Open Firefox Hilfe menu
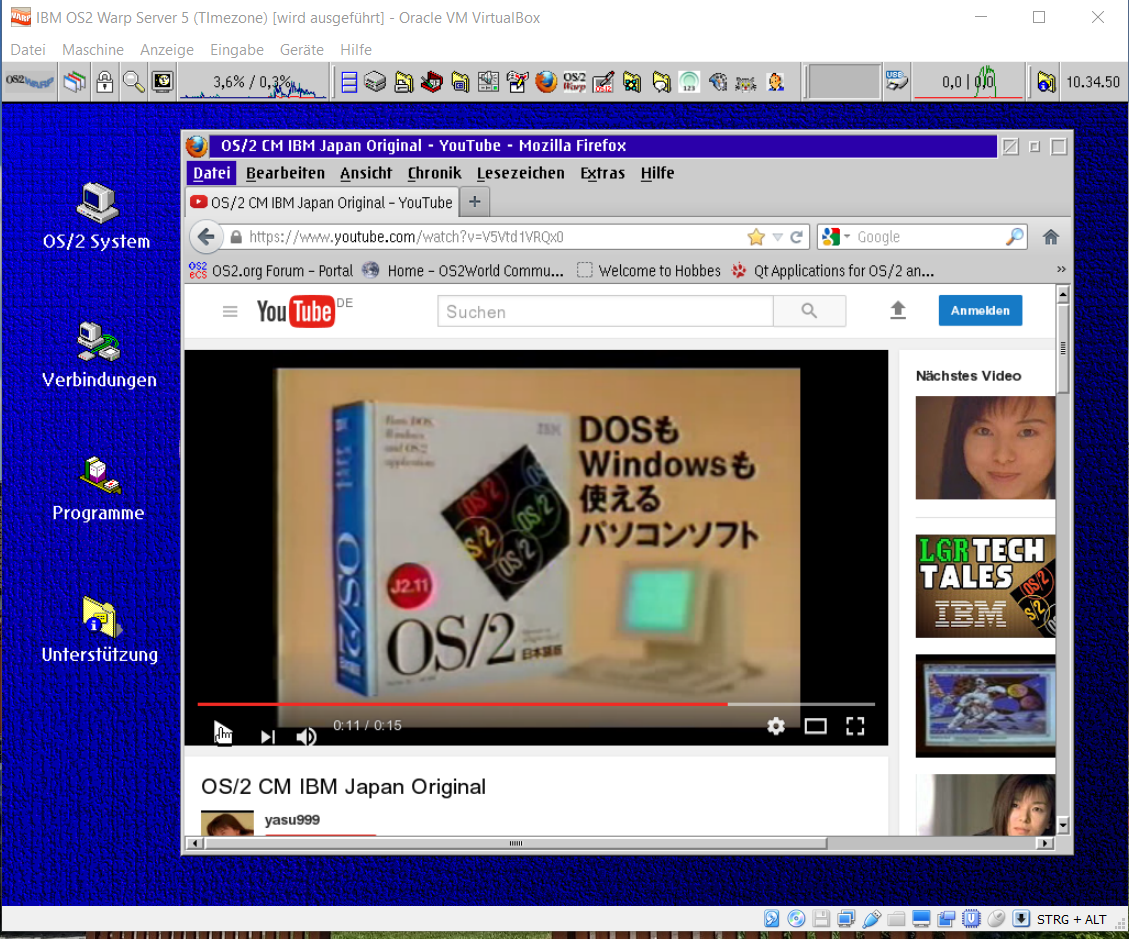 657,173
